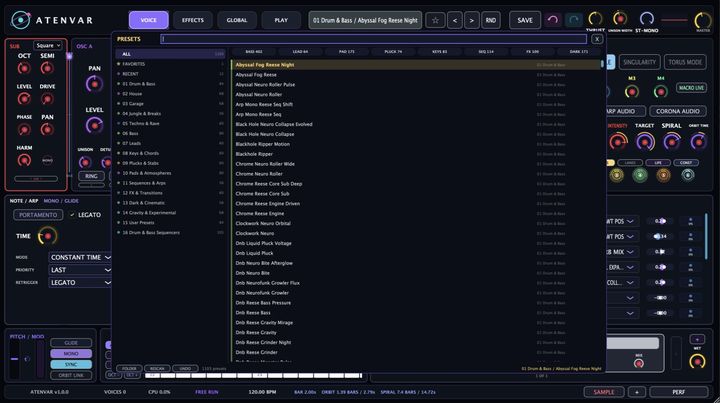Click the Sub HARM knob
Image resolution: width=720 pixels, height=403 pixels.
tap(24, 160)
